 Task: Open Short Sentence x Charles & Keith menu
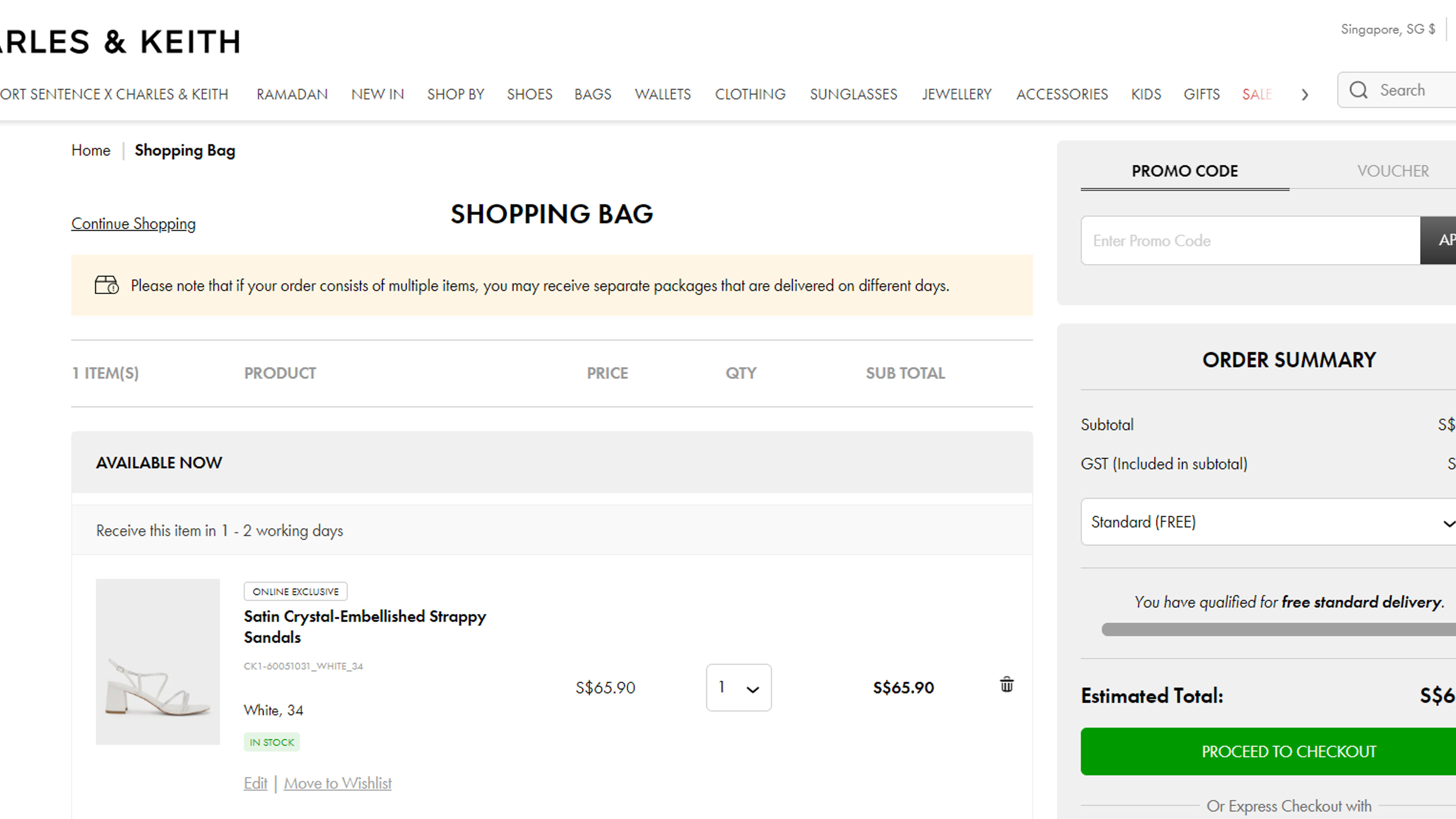(114, 94)
